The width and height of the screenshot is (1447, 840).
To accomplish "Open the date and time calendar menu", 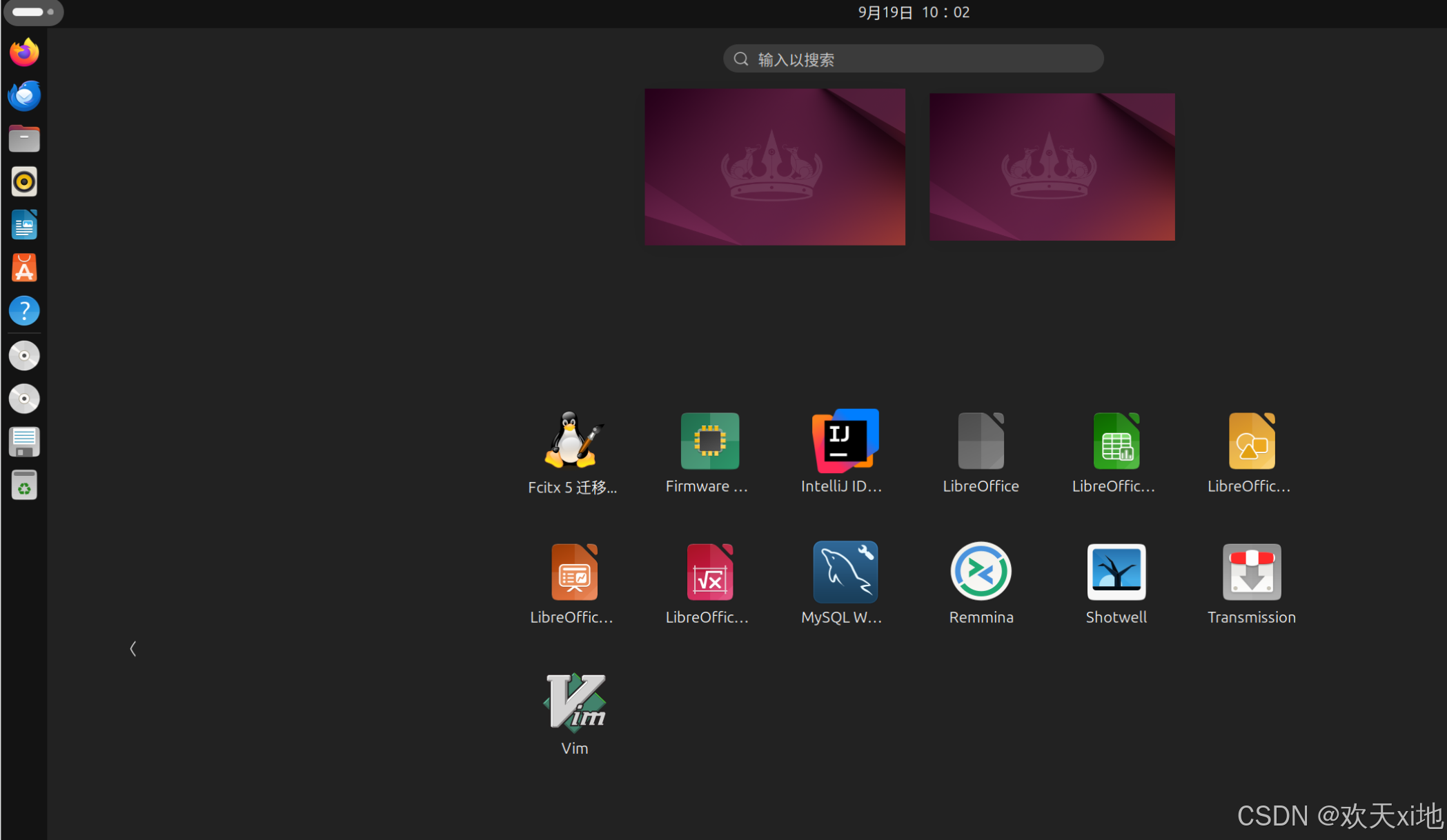I will click(x=914, y=12).
